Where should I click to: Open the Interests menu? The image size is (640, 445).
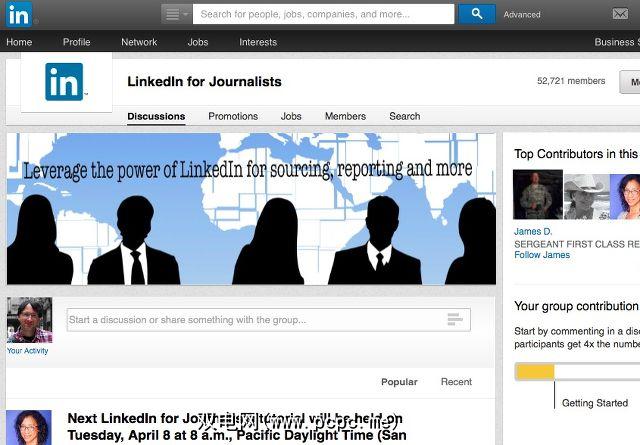point(258,42)
